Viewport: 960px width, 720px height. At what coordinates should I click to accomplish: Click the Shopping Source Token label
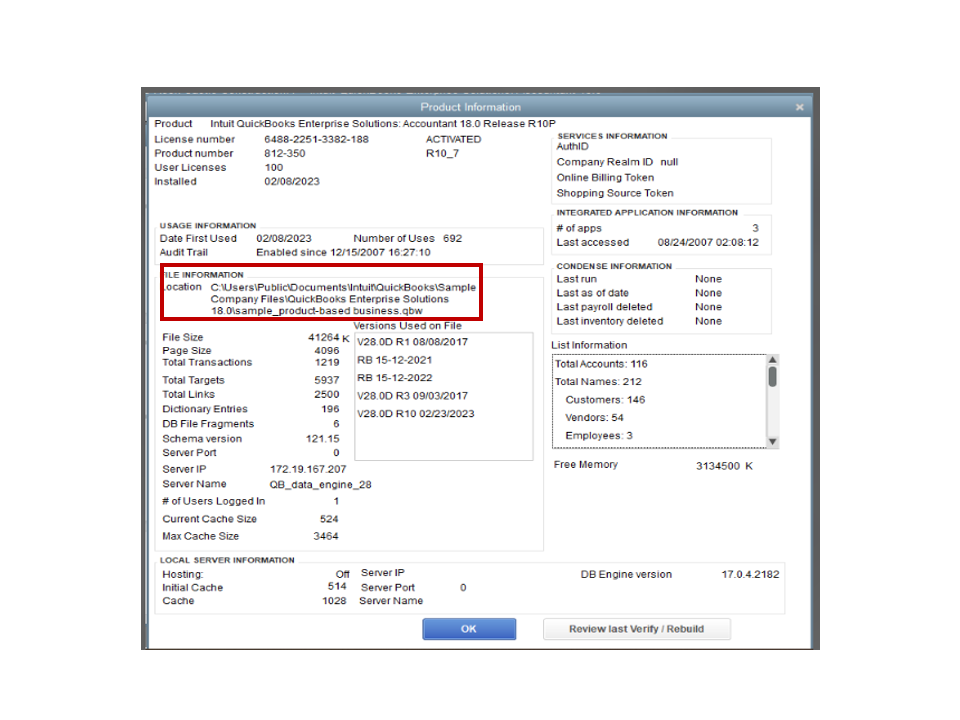click(x=615, y=193)
